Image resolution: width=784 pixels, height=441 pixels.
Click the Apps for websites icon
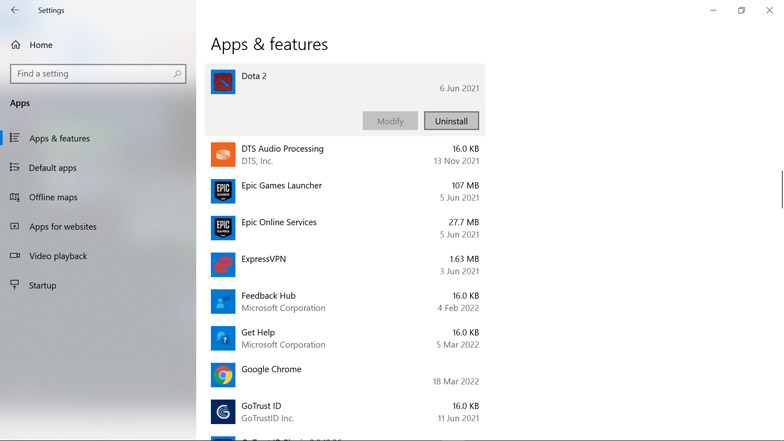(x=15, y=226)
